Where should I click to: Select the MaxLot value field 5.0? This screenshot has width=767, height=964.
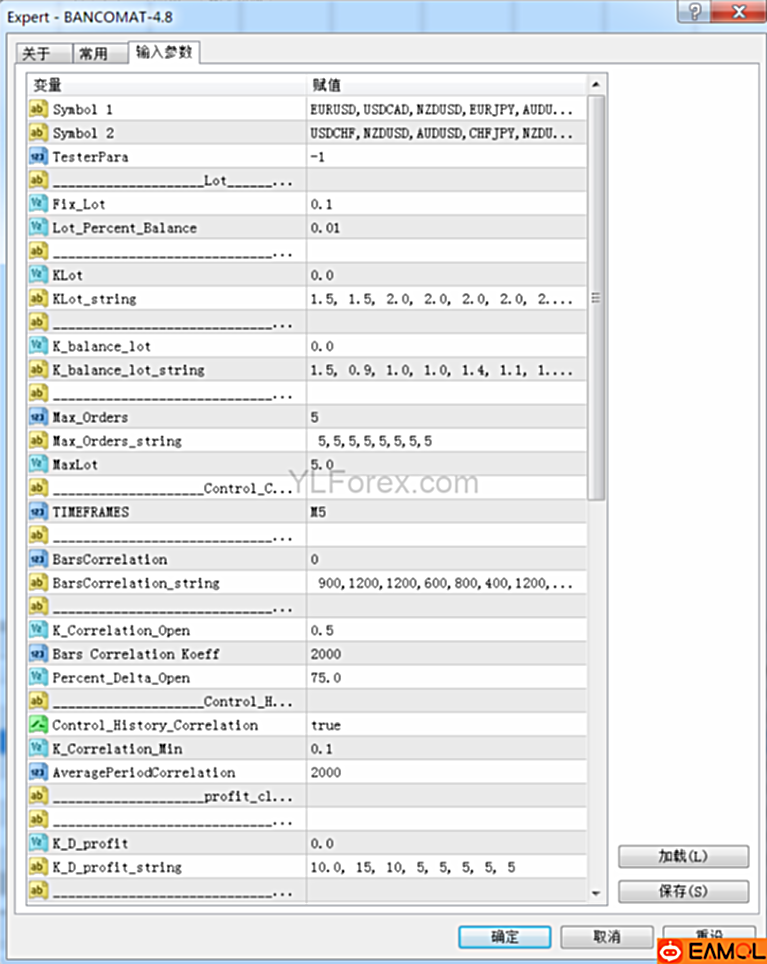pyautogui.click(x=445, y=464)
